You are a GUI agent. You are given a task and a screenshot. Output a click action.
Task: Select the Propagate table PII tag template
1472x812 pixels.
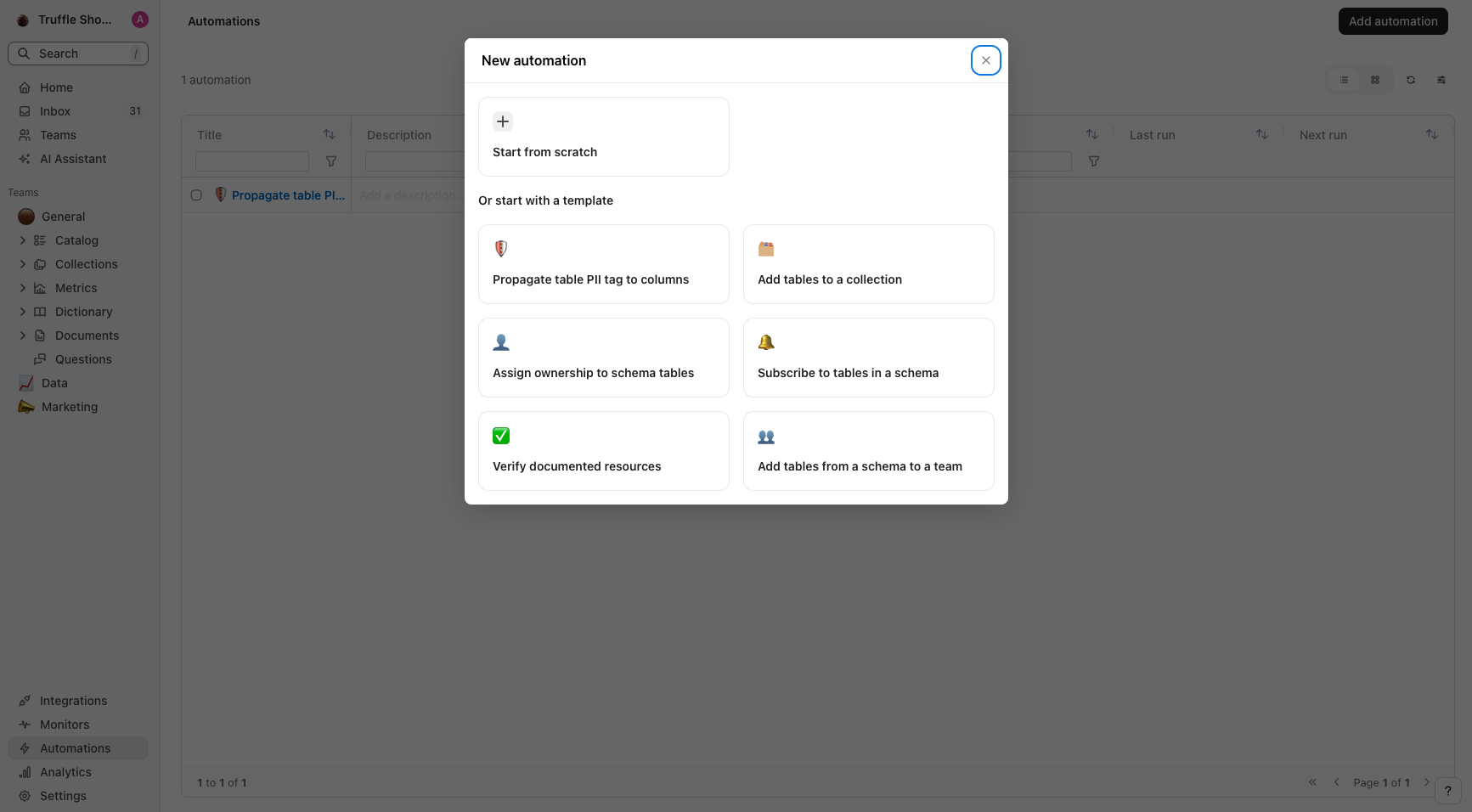[x=603, y=264]
